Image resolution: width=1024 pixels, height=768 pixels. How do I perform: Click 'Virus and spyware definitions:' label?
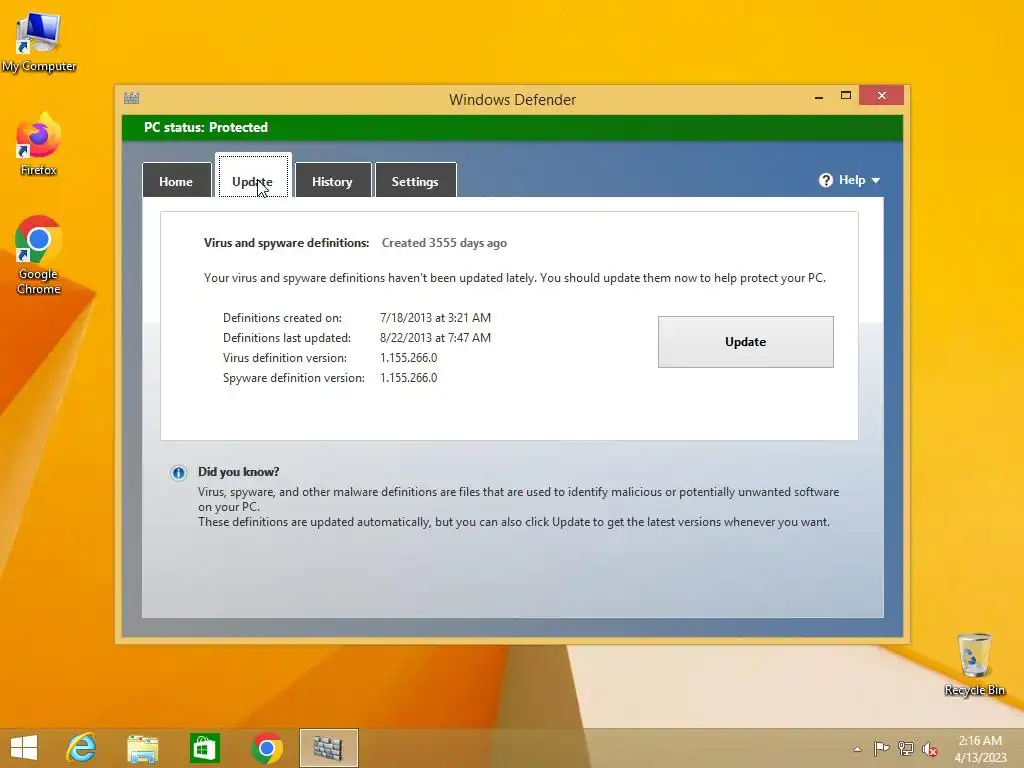click(286, 243)
